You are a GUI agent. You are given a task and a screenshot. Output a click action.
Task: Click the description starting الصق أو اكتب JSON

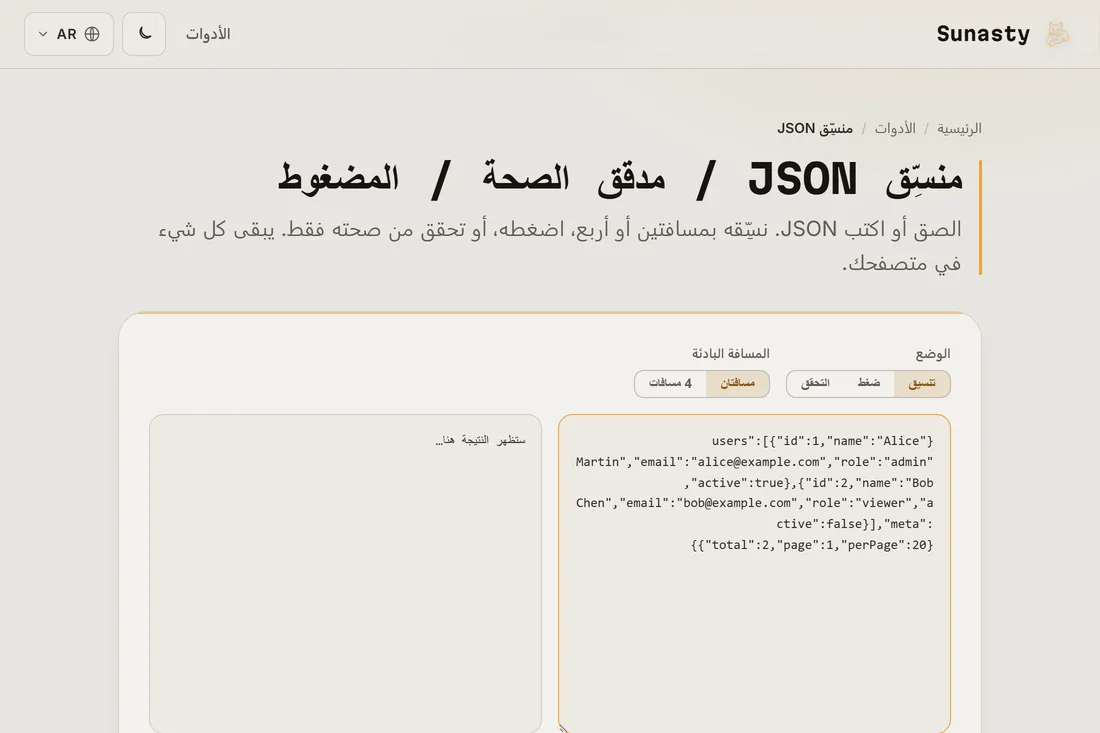coord(560,246)
